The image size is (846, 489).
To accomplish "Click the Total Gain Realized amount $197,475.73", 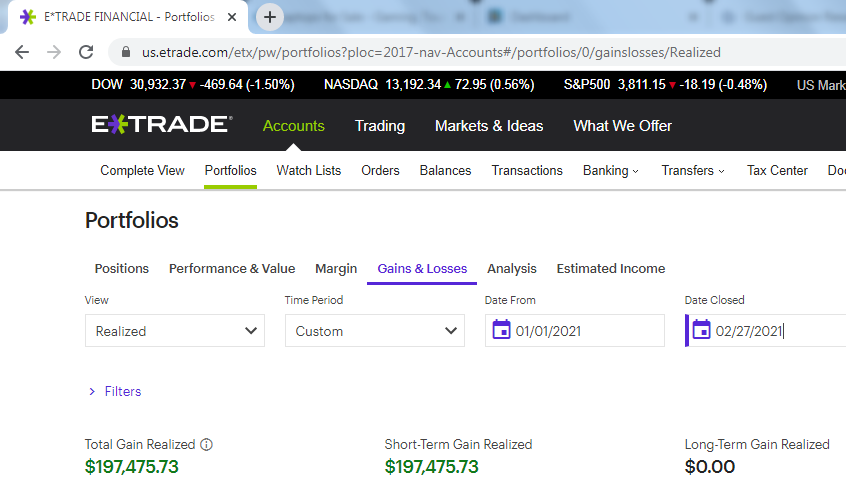I will 132,467.
